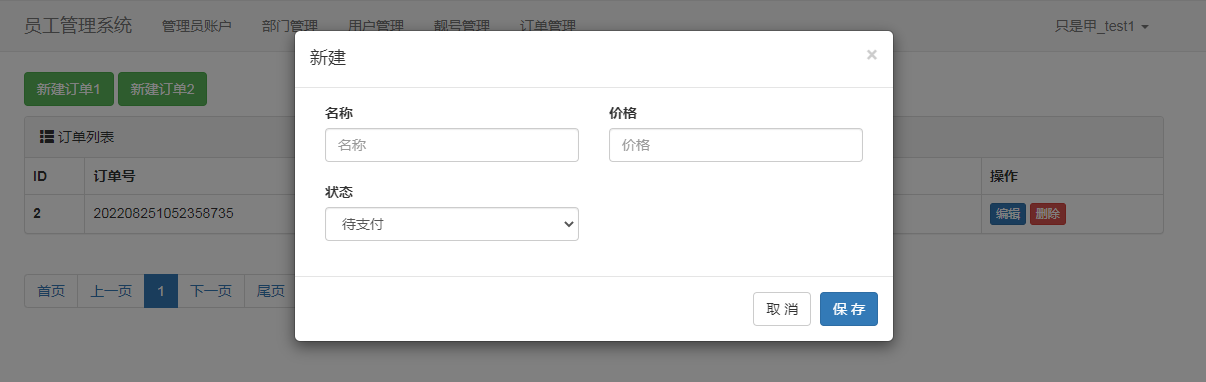Open the 管理员账户 menu item
The width and height of the screenshot is (1206, 382).
pyautogui.click(x=197, y=26)
